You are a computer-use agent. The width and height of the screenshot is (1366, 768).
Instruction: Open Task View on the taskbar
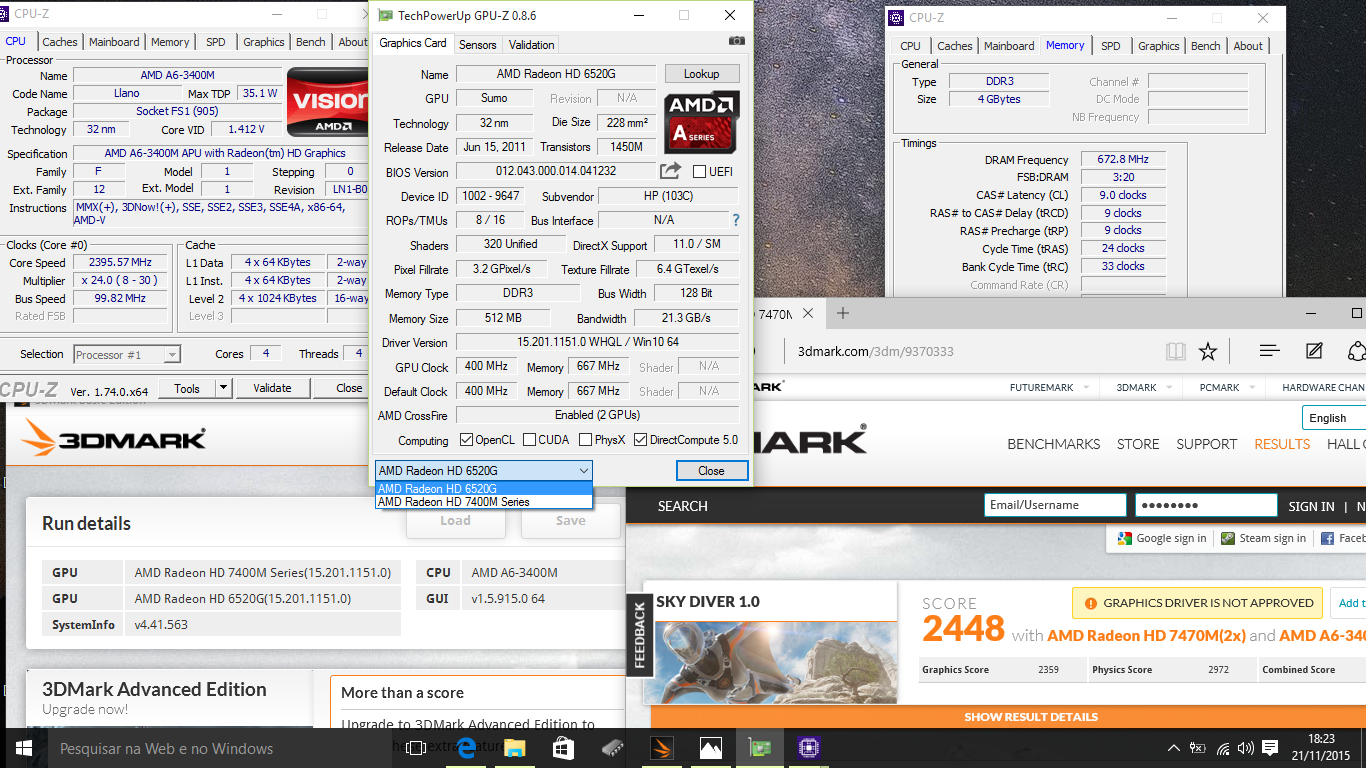[x=417, y=748]
